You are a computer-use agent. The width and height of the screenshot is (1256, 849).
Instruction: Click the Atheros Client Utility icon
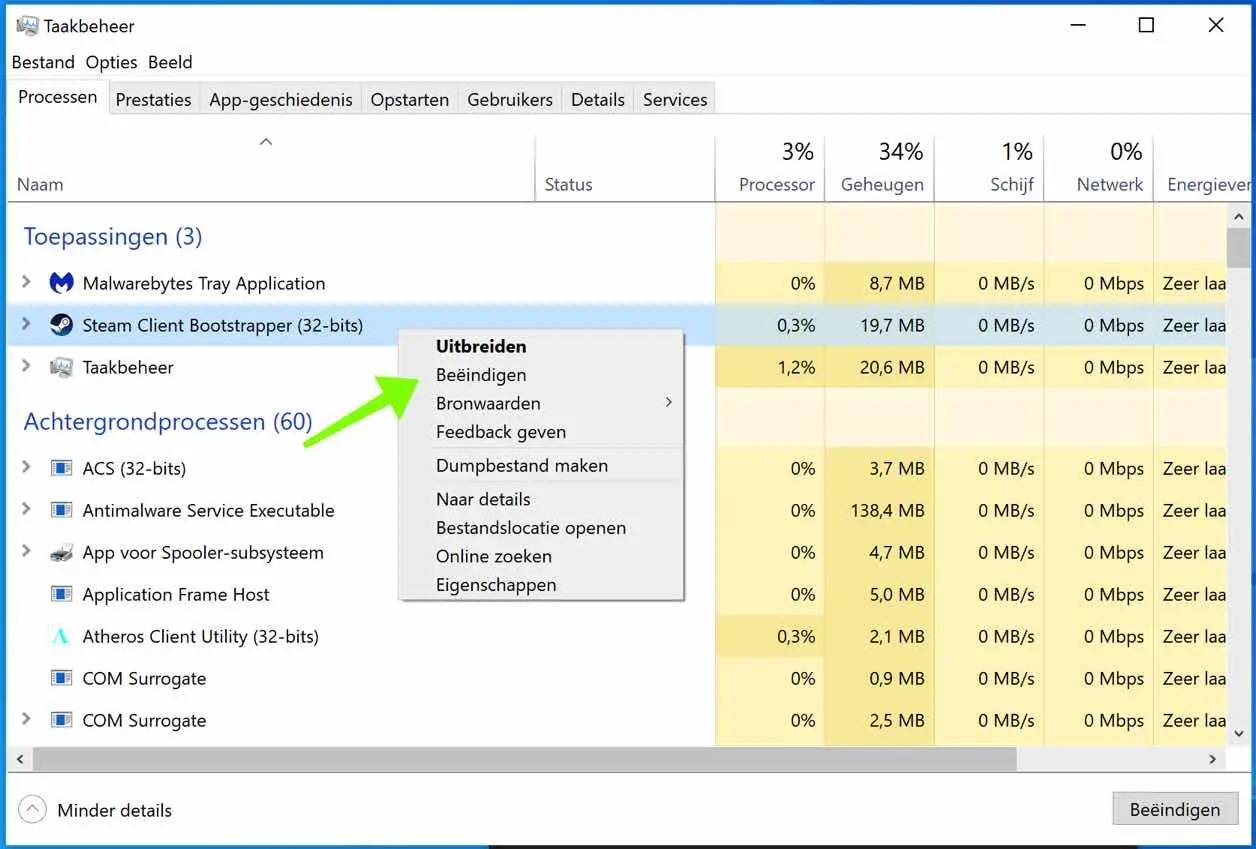(61, 636)
